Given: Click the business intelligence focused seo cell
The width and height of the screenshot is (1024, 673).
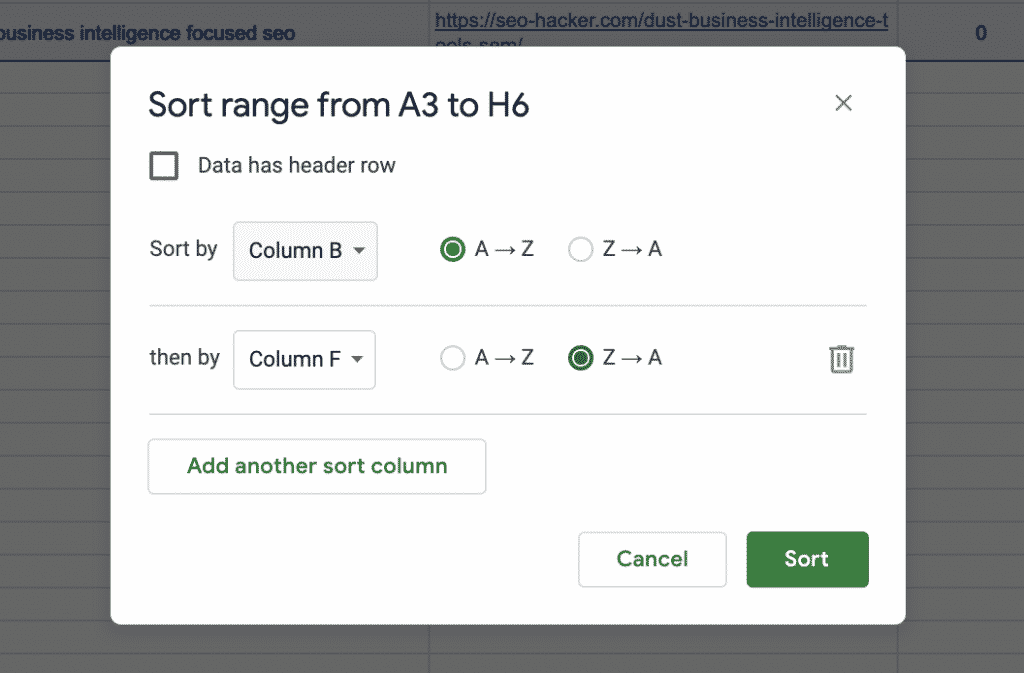Looking at the screenshot, I should (x=150, y=33).
